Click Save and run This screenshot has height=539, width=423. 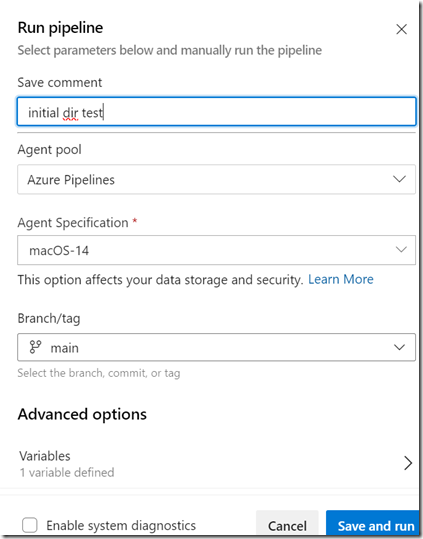click(x=376, y=525)
